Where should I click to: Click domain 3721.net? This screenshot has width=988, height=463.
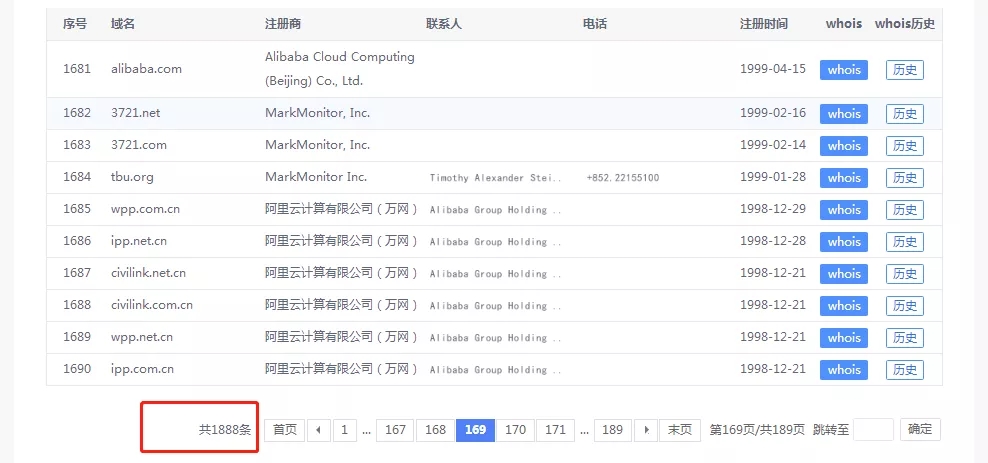pyautogui.click(x=135, y=113)
